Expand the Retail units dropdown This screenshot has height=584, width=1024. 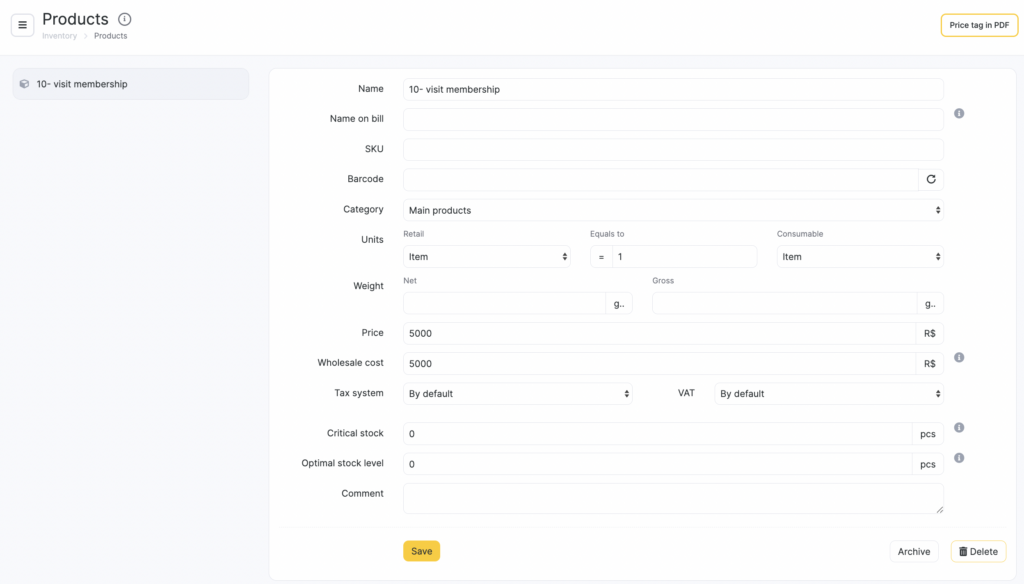coord(486,257)
